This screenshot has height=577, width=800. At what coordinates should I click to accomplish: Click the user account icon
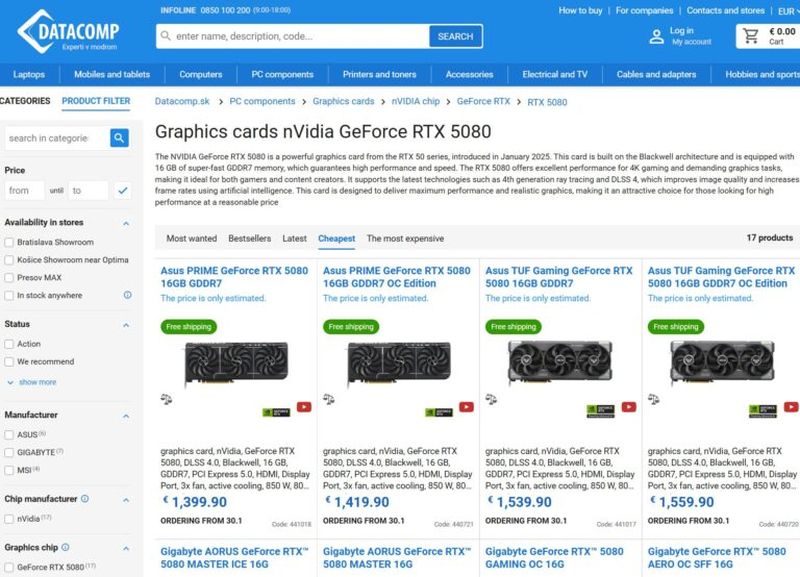(657, 36)
